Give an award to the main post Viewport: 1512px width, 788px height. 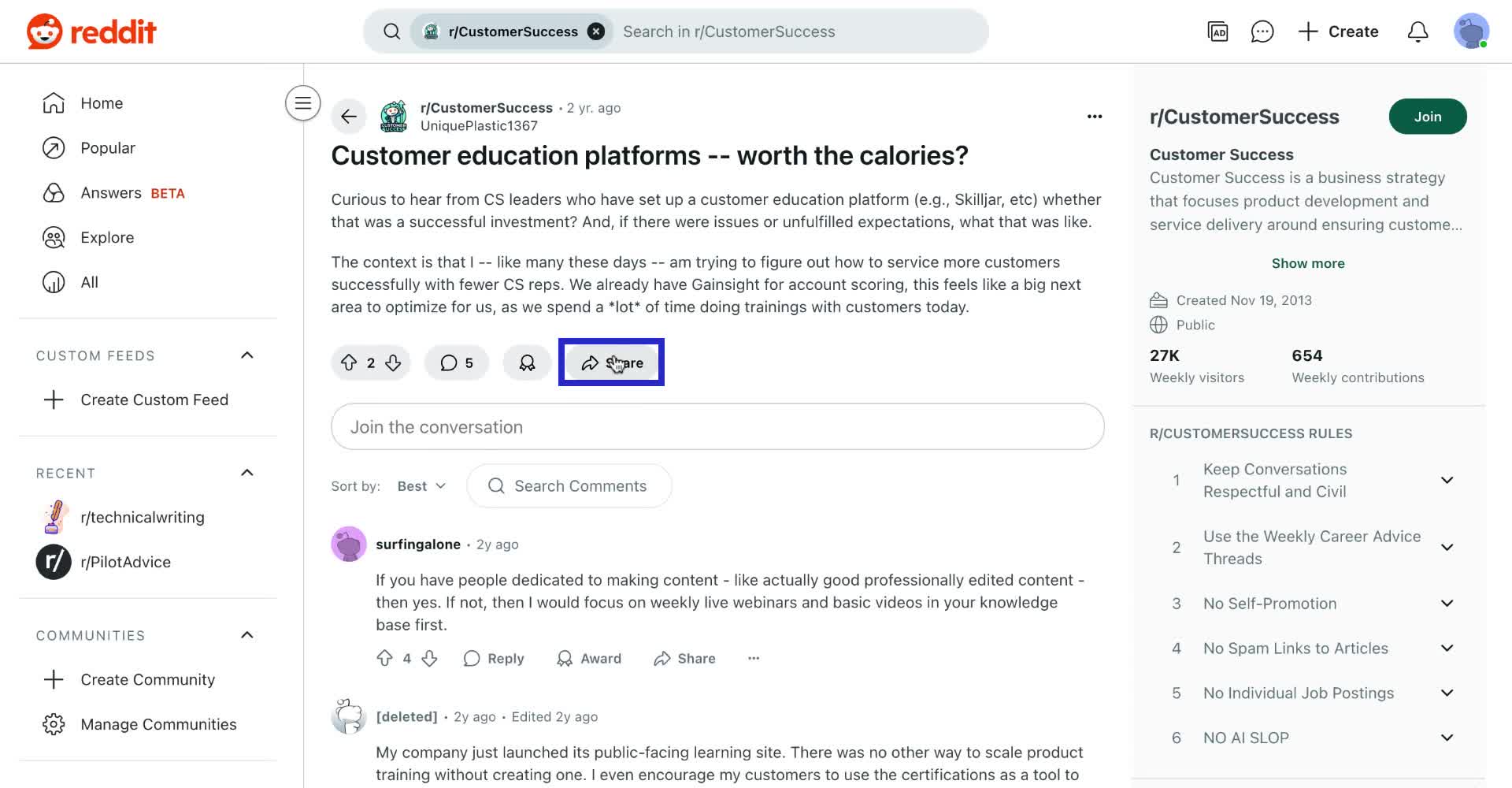[527, 362]
